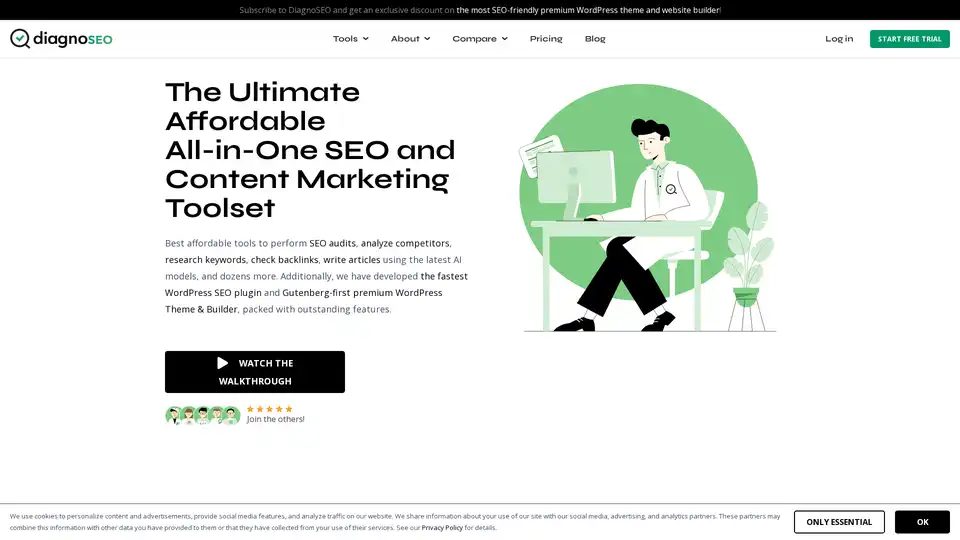960x540 pixels.
Task: Click the magnifier badge on the illustrated shirt
Action: [671, 190]
